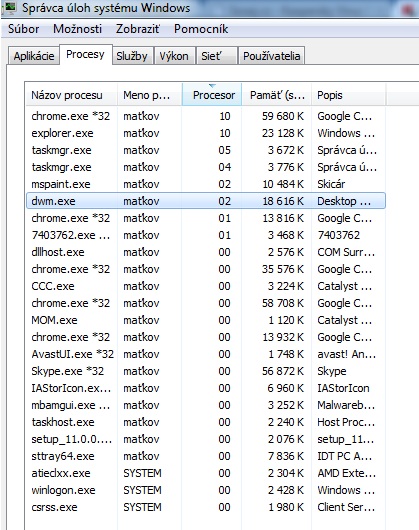Viewport: 419px width, 530px height.
Task: Select the mspaint.exe process row
Action: (206, 184)
